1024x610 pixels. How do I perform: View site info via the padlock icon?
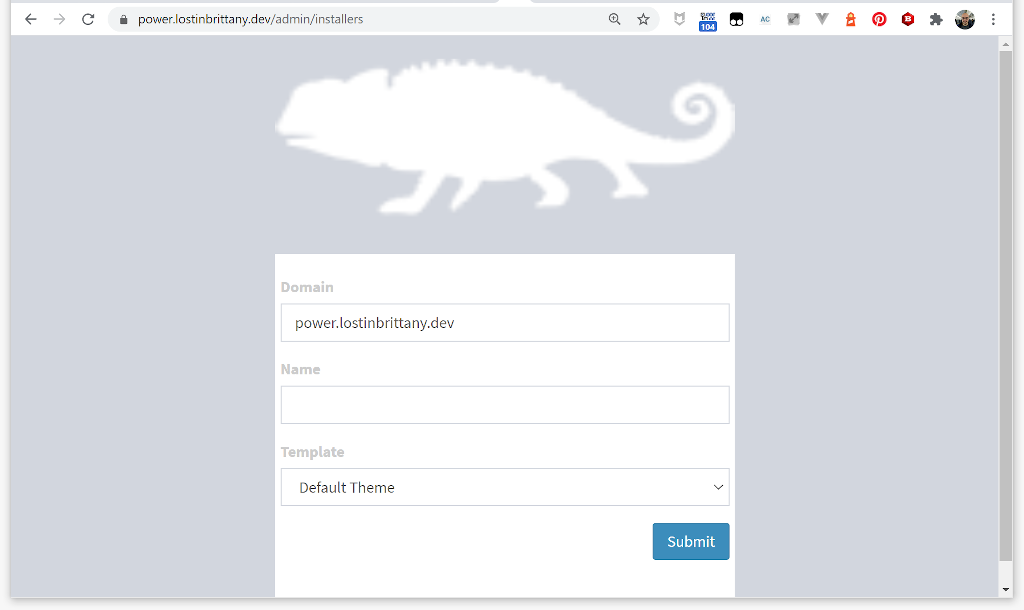[x=124, y=19]
